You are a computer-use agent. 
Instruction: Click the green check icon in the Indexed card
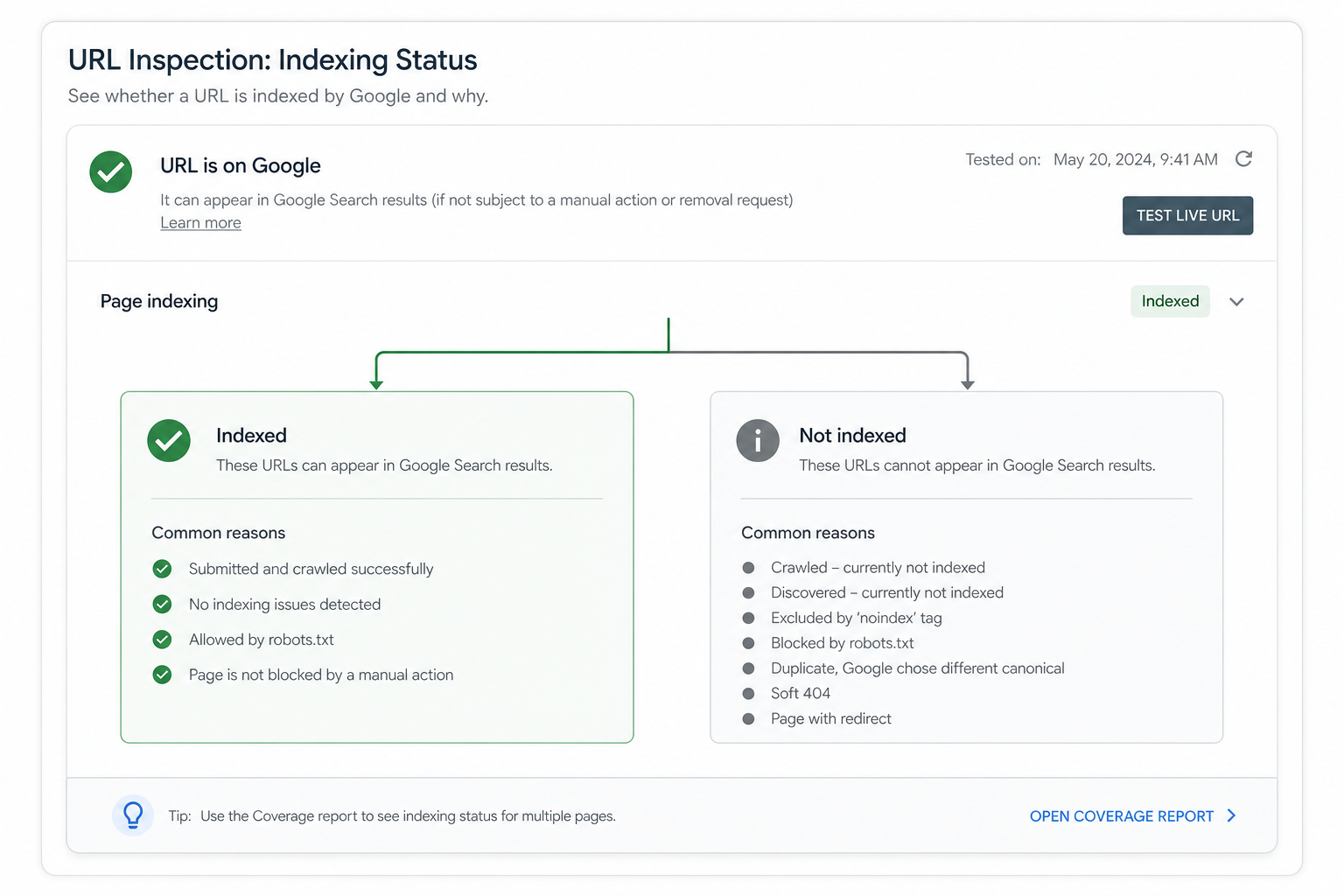point(169,441)
